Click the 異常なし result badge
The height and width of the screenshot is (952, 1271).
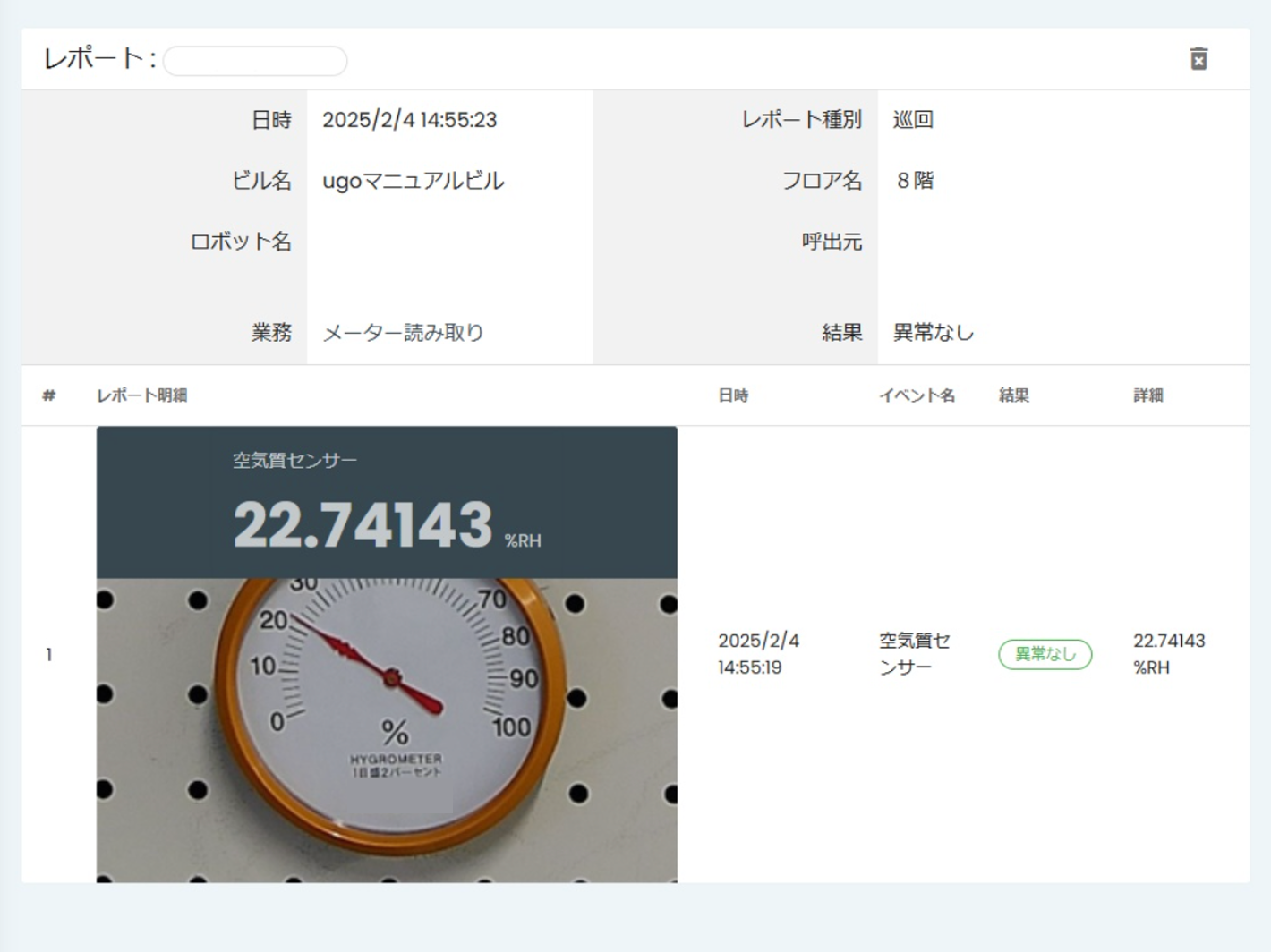pyautogui.click(x=1045, y=654)
